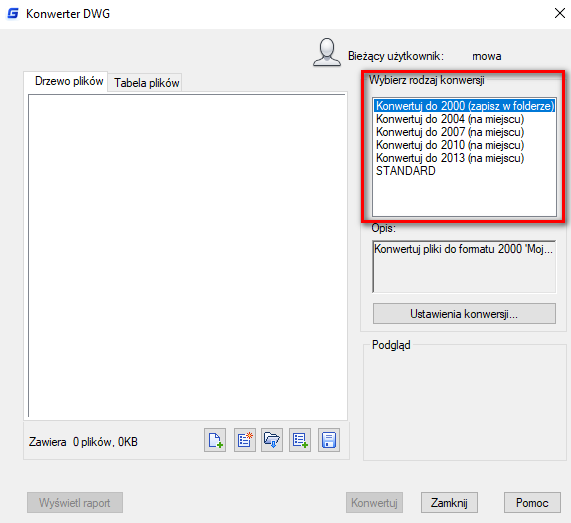Screen dimensions: 571x523
Task: Click the Append list icon with green plus
Action: click(300, 440)
